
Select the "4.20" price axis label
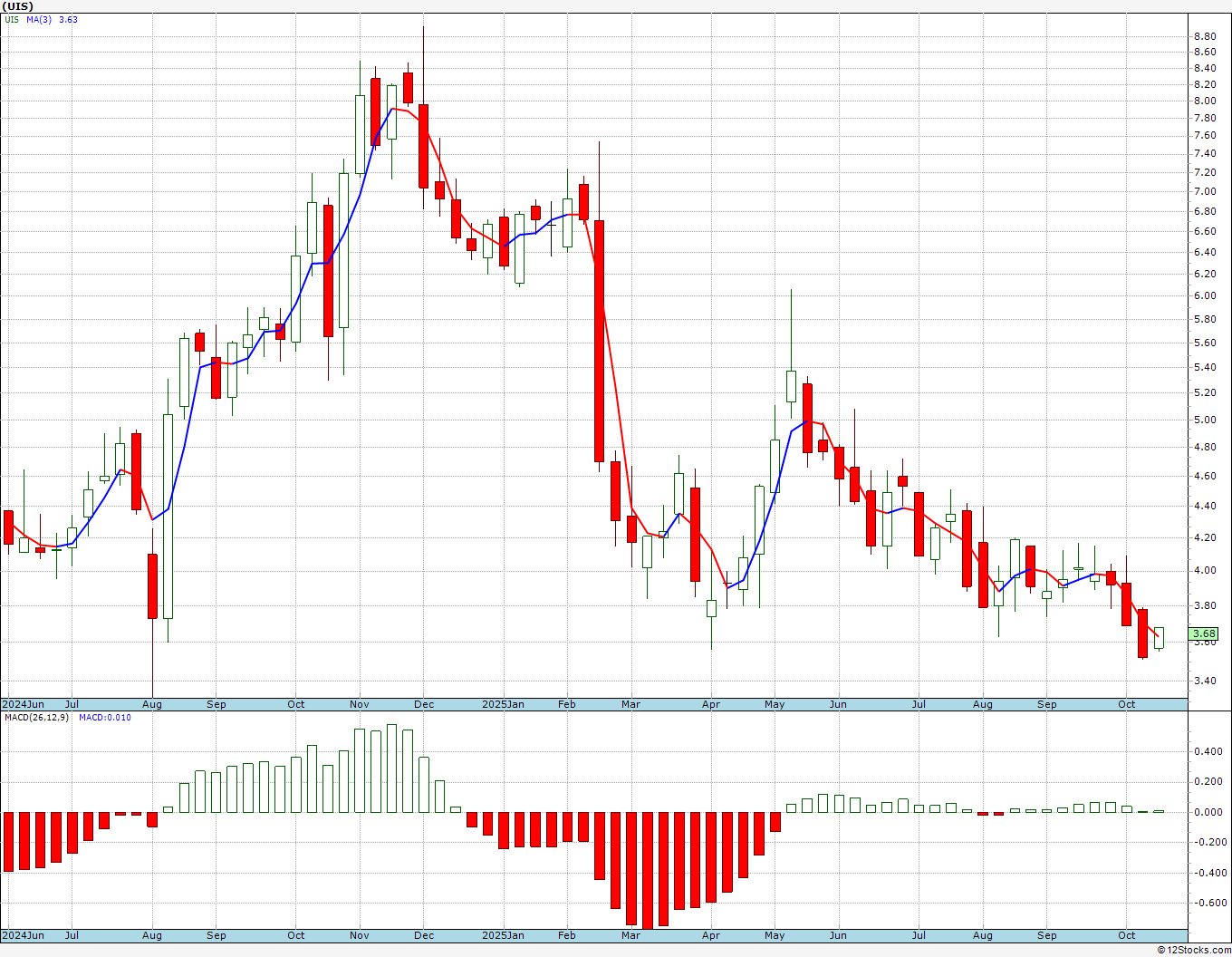(1205, 537)
